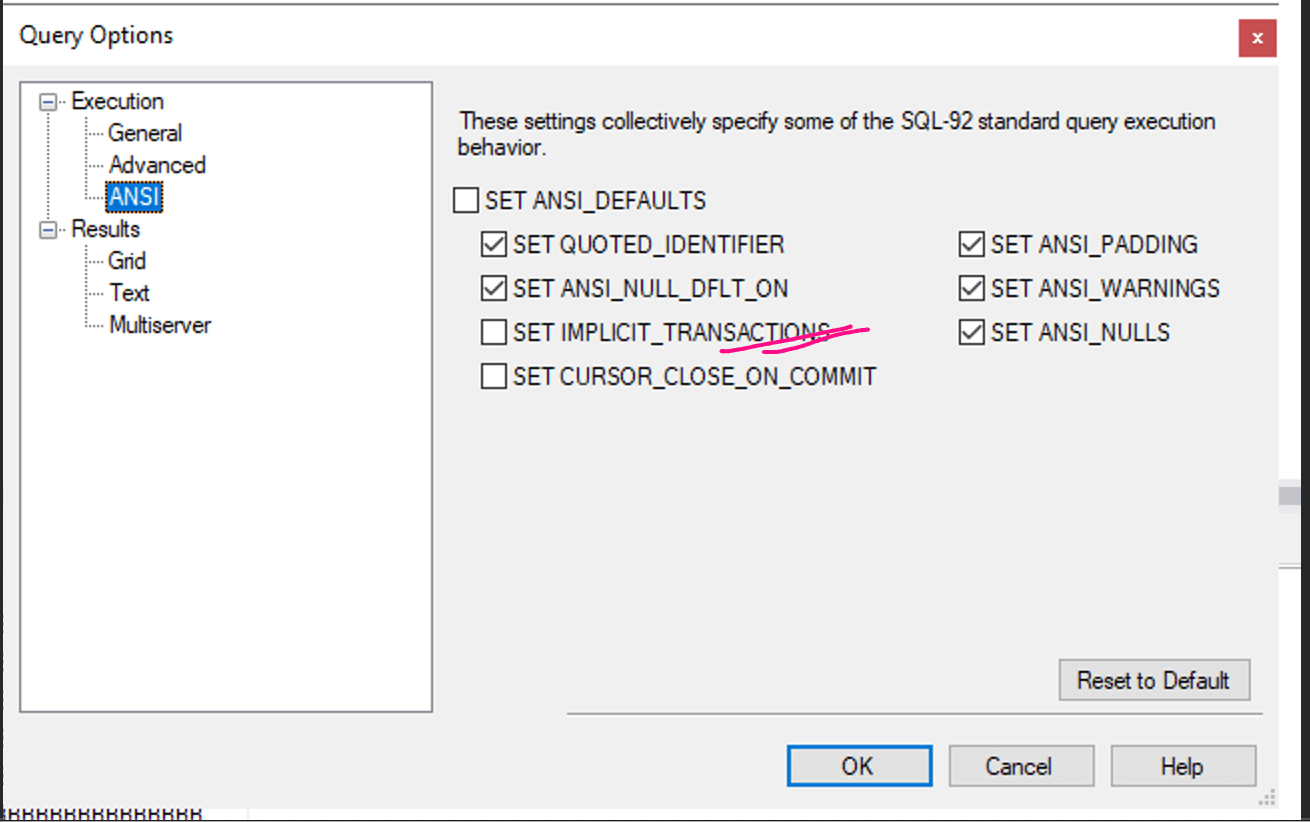The width and height of the screenshot is (1310, 822).
Task: Open the Text results options
Action: [129, 293]
